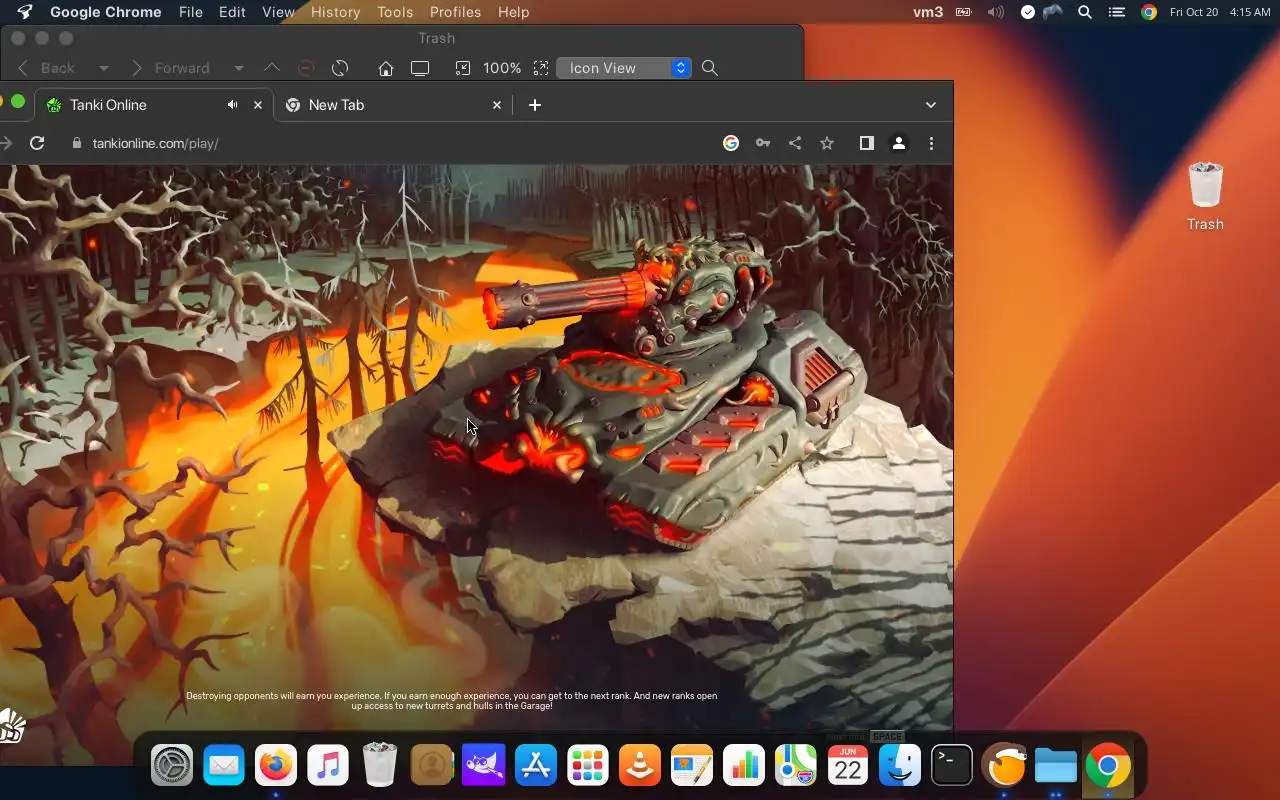The image size is (1280, 800).
Task: Launch VLC from the dock
Action: (x=640, y=767)
